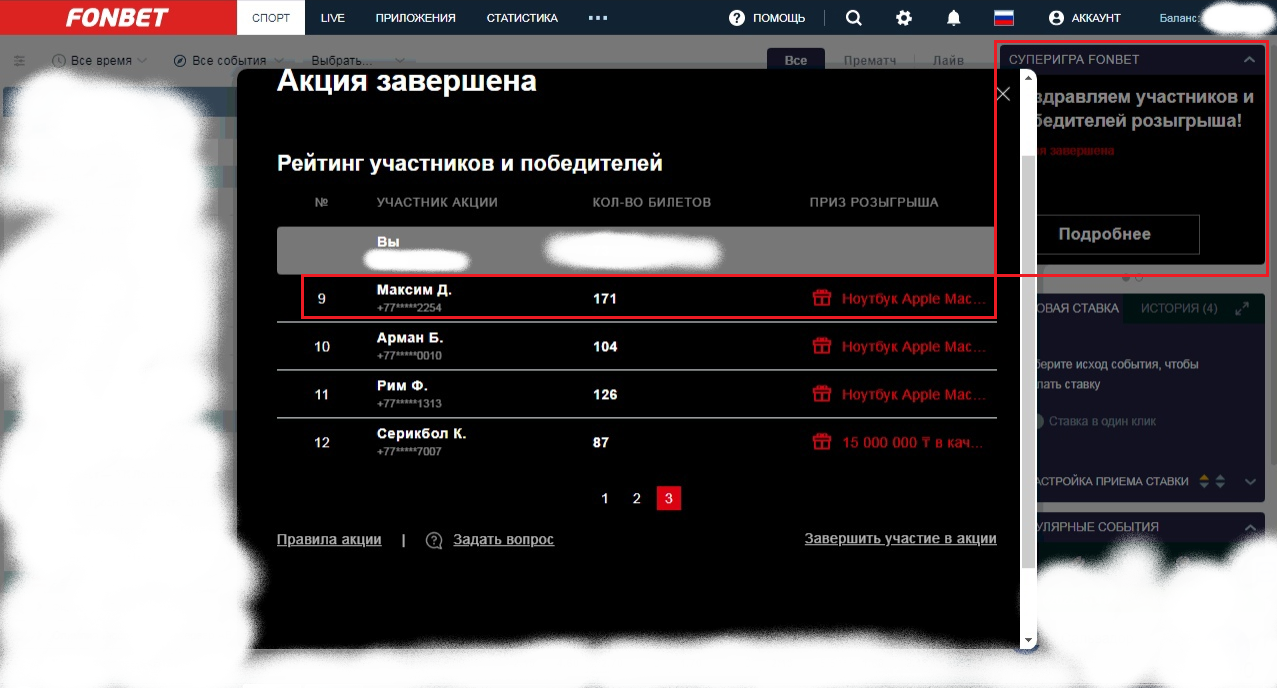1277x688 pixels.
Task: Collapse the Суперигра Fonbet panel
Action: (x=1249, y=60)
